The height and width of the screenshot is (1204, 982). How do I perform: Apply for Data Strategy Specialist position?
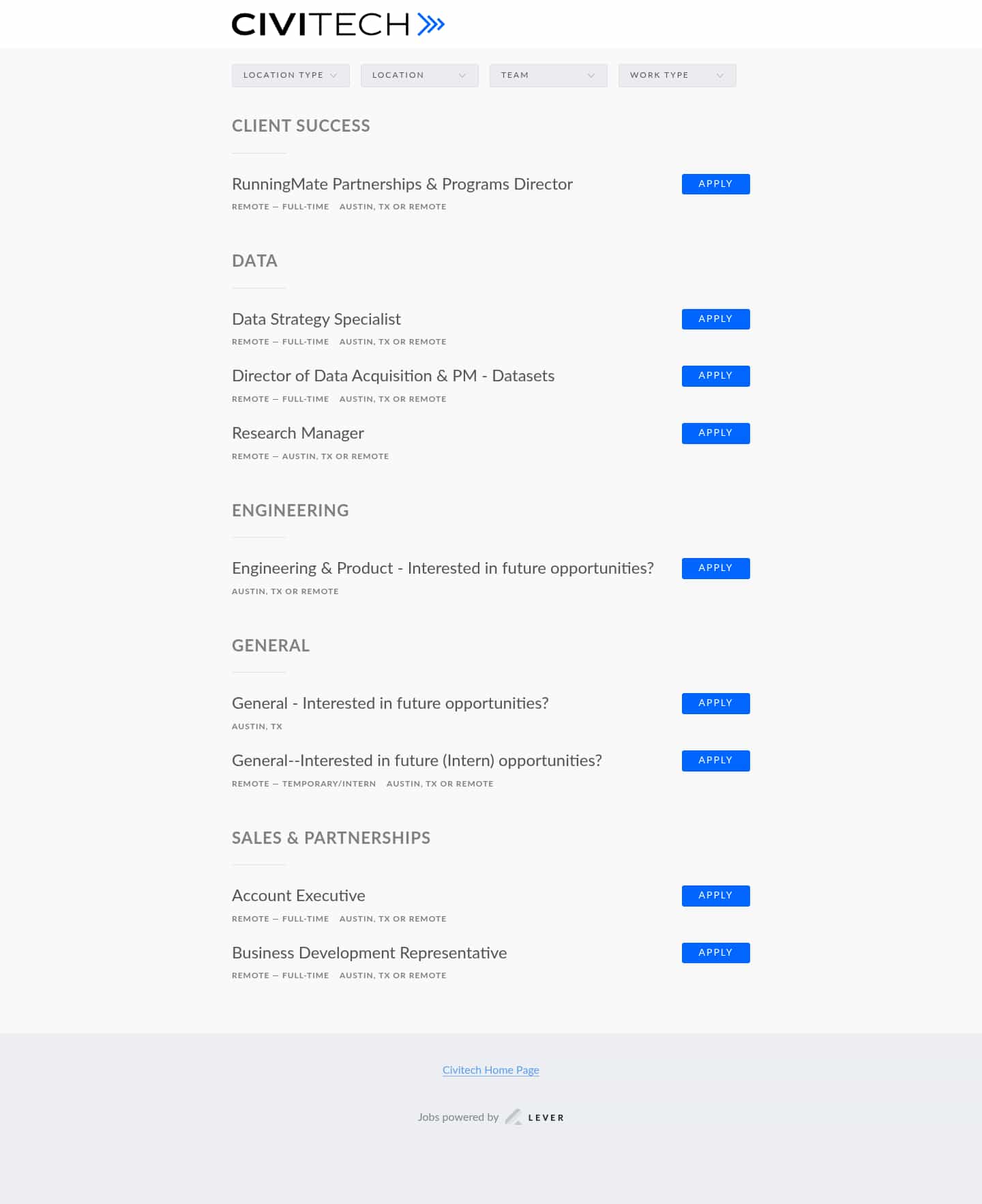click(715, 319)
